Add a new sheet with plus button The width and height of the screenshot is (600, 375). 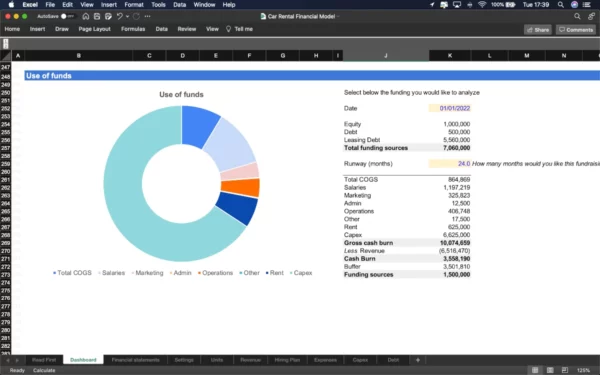[418, 360]
